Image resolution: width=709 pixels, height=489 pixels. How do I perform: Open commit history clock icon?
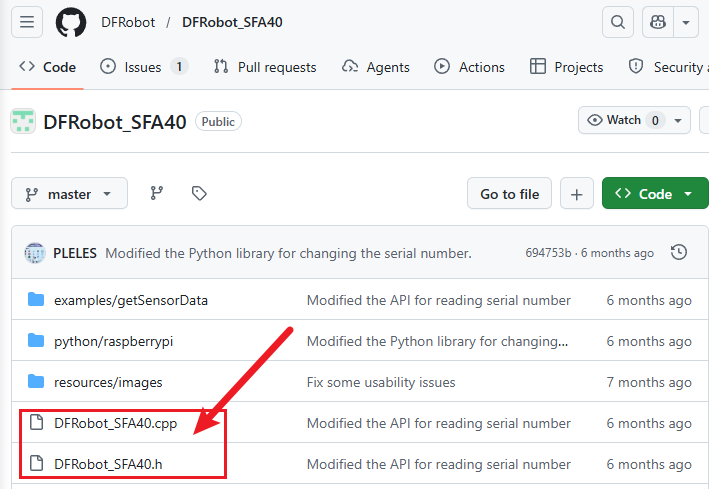point(679,252)
